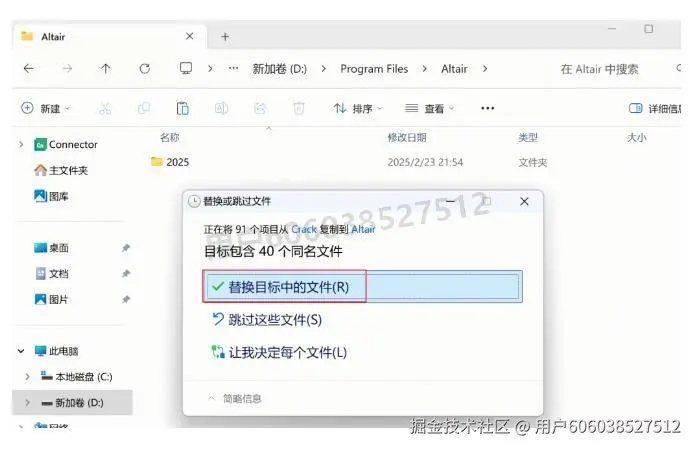
Task: Click 新加卷 (D:) in the address path
Action: click(279, 69)
